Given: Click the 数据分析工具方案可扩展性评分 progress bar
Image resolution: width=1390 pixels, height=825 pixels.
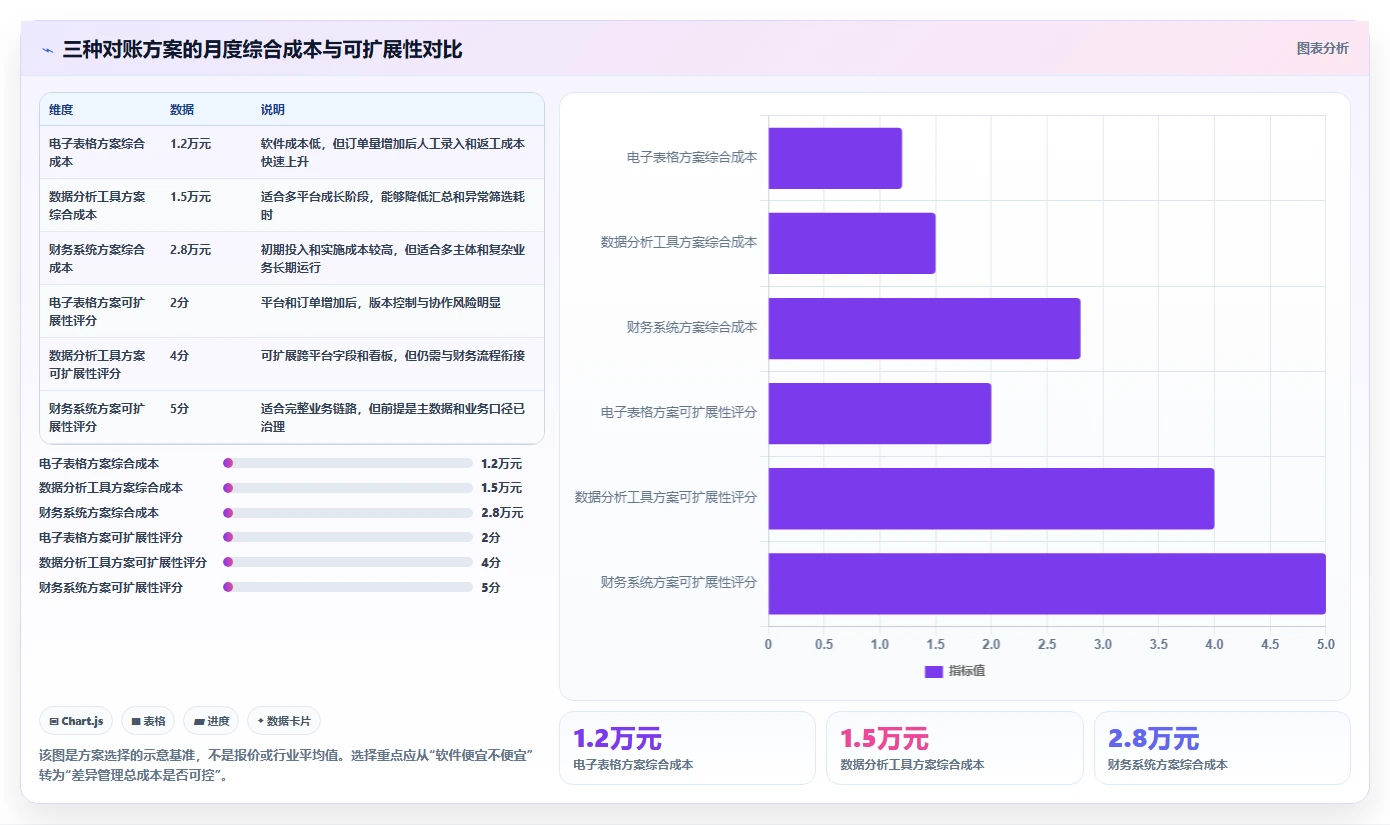Looking at the screenshot, I should [348, 563].
